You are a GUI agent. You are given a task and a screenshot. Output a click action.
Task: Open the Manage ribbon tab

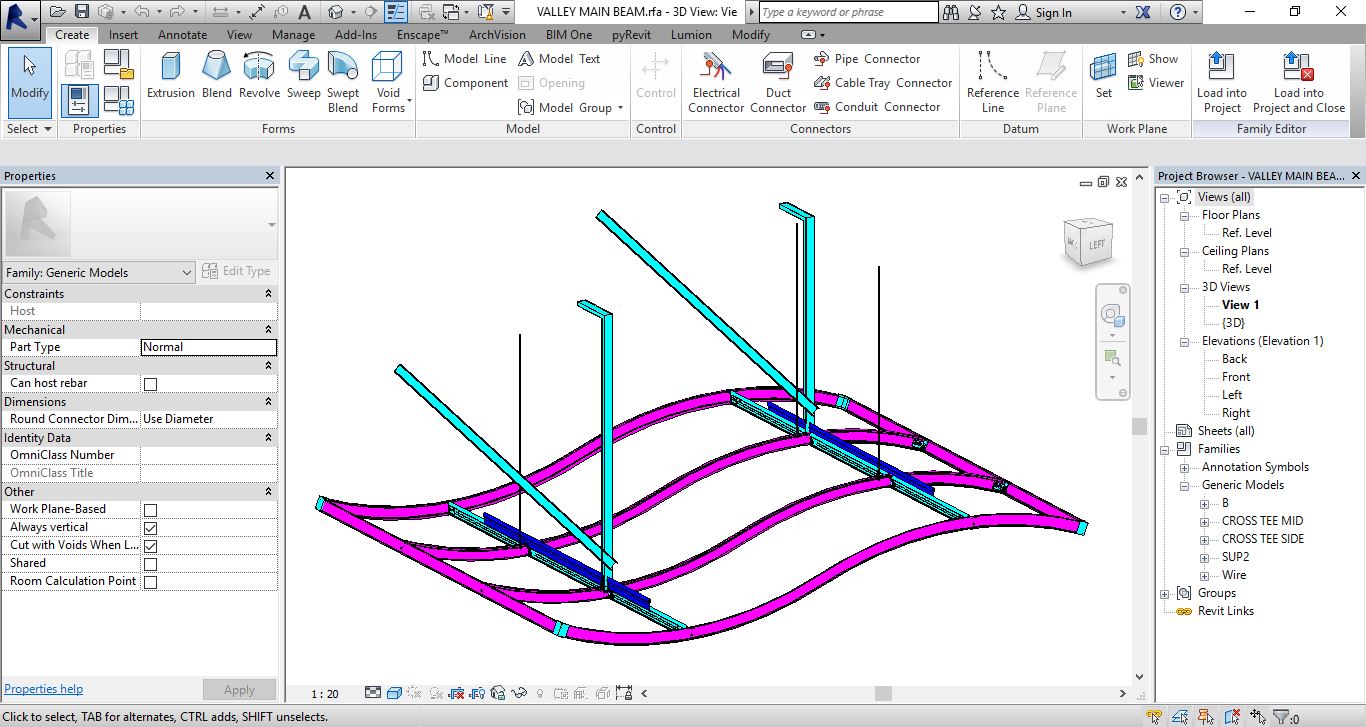pyautogui.click(x=293, y=35)
